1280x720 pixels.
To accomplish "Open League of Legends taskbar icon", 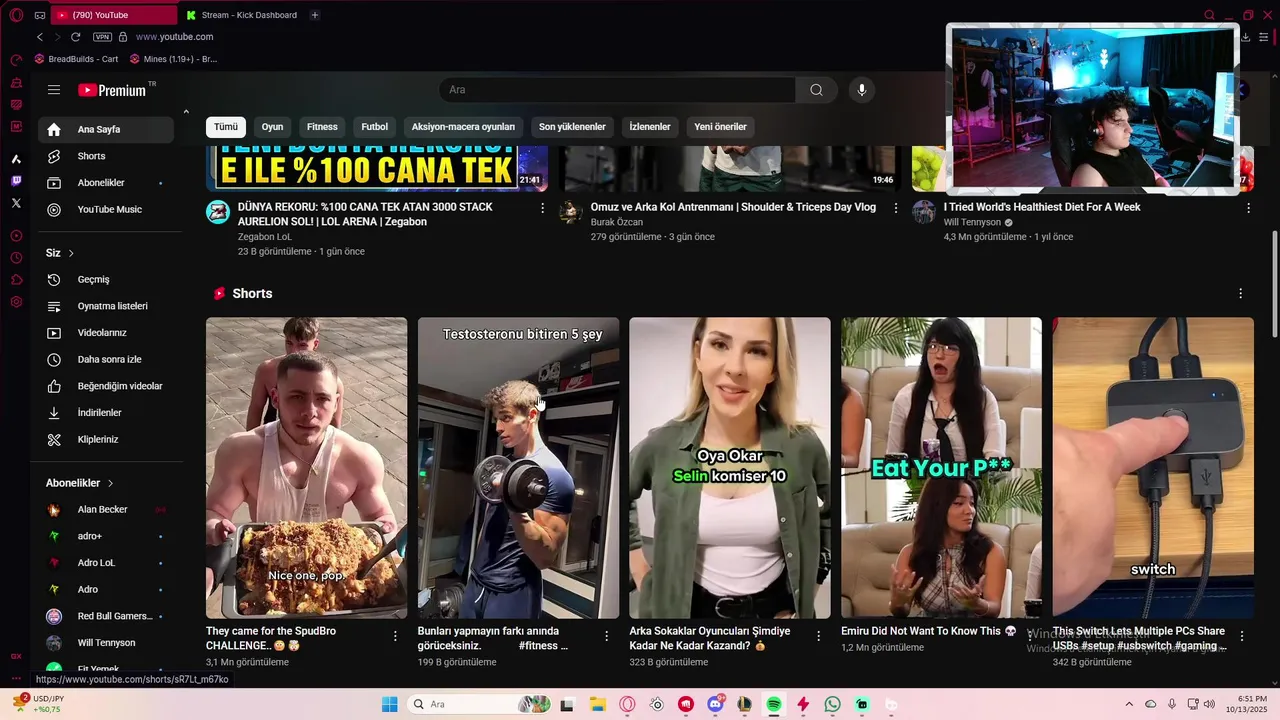I will (744, 704).
